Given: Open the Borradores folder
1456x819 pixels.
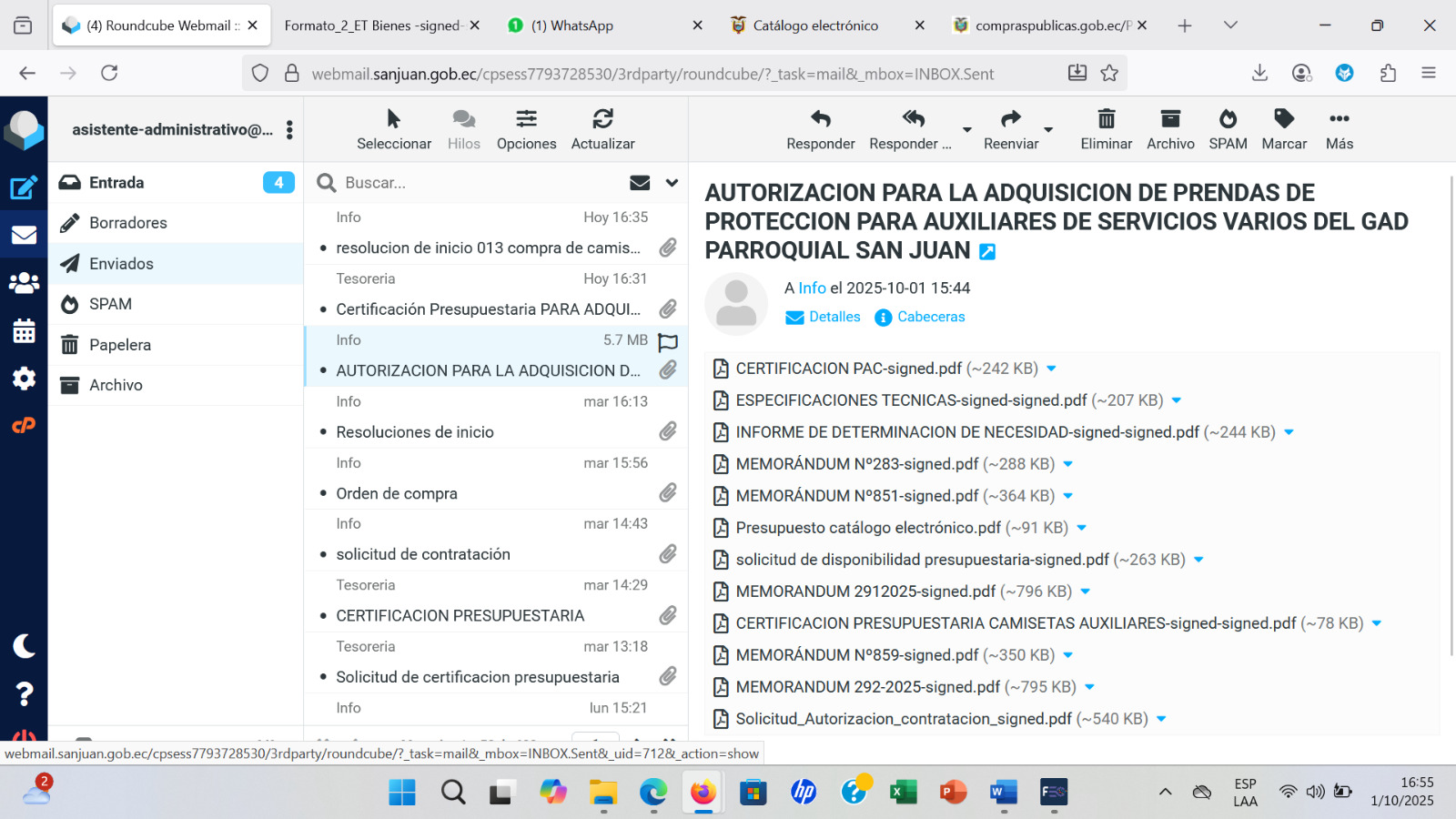Looking at the screenshot, I should [x=128, y=223].
